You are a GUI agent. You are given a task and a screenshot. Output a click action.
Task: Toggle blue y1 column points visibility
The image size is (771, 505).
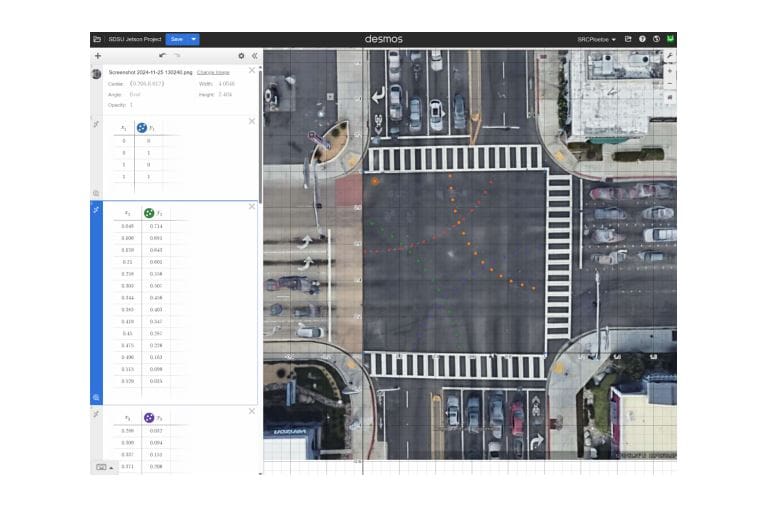coord(142,128)
